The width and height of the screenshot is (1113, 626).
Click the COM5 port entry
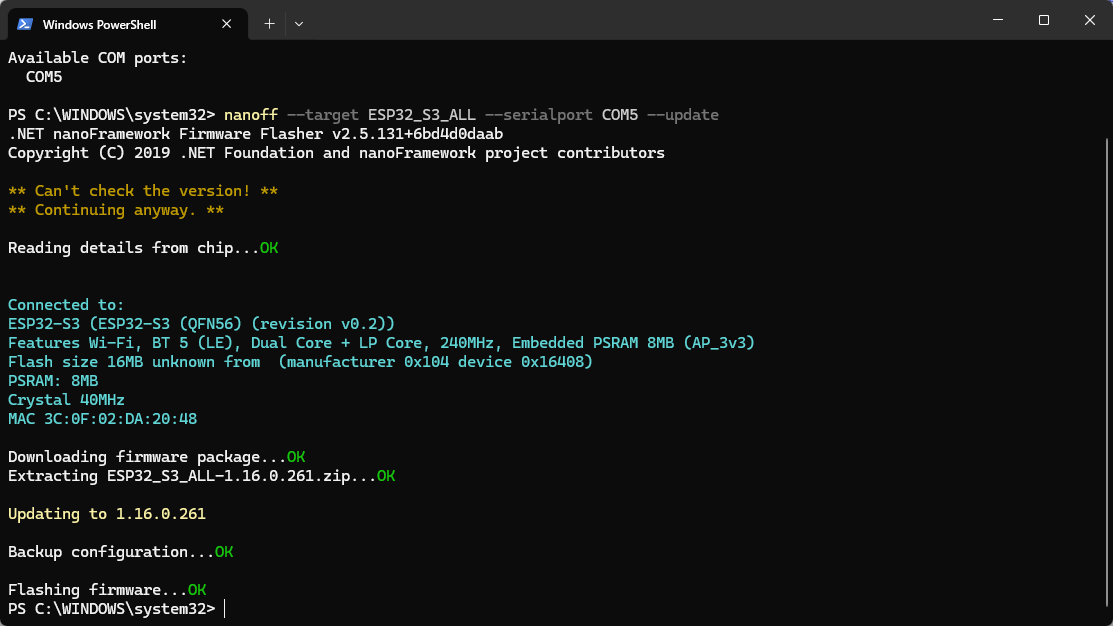point(44,77)
